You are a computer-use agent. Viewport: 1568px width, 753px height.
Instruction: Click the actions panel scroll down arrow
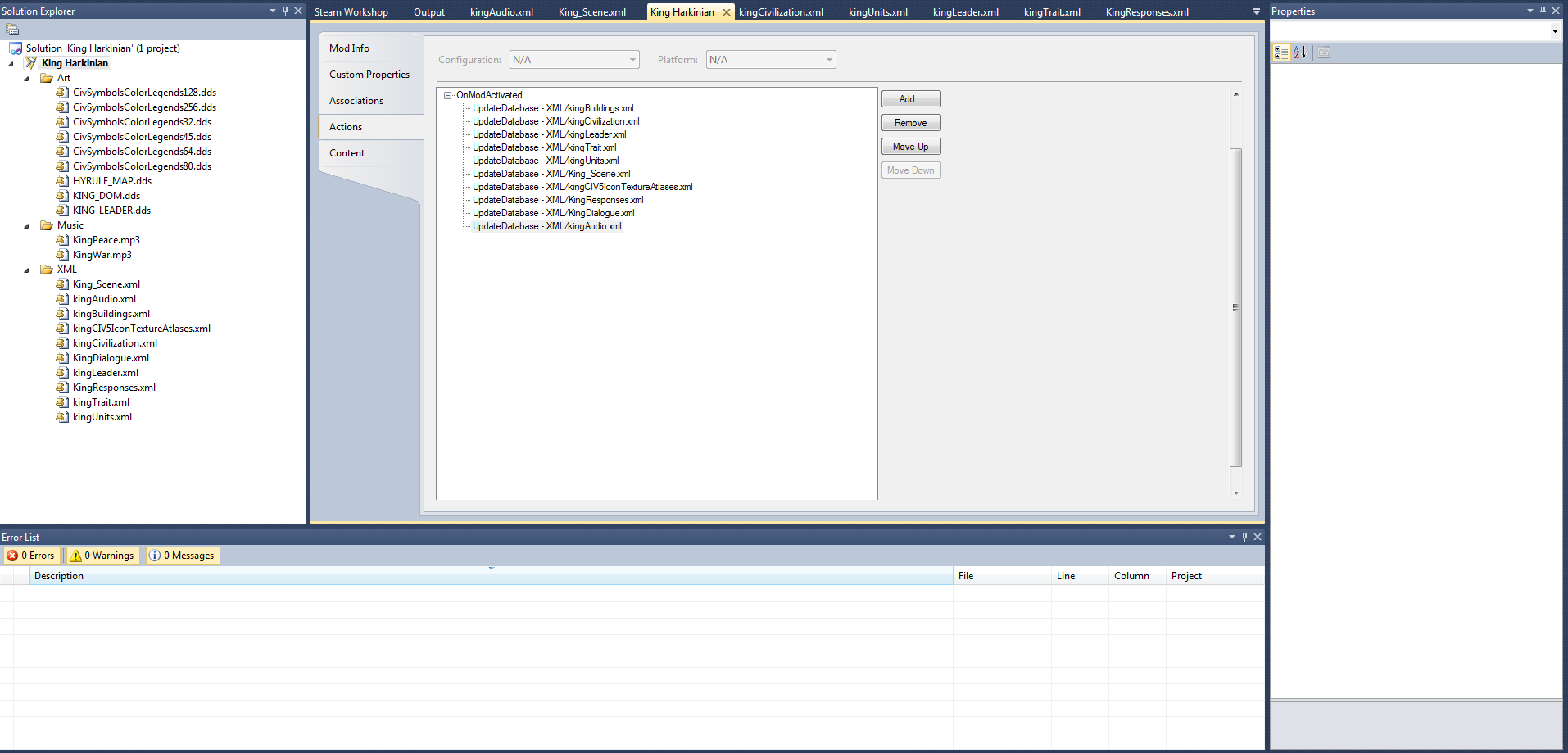[x=1235, y=492]
